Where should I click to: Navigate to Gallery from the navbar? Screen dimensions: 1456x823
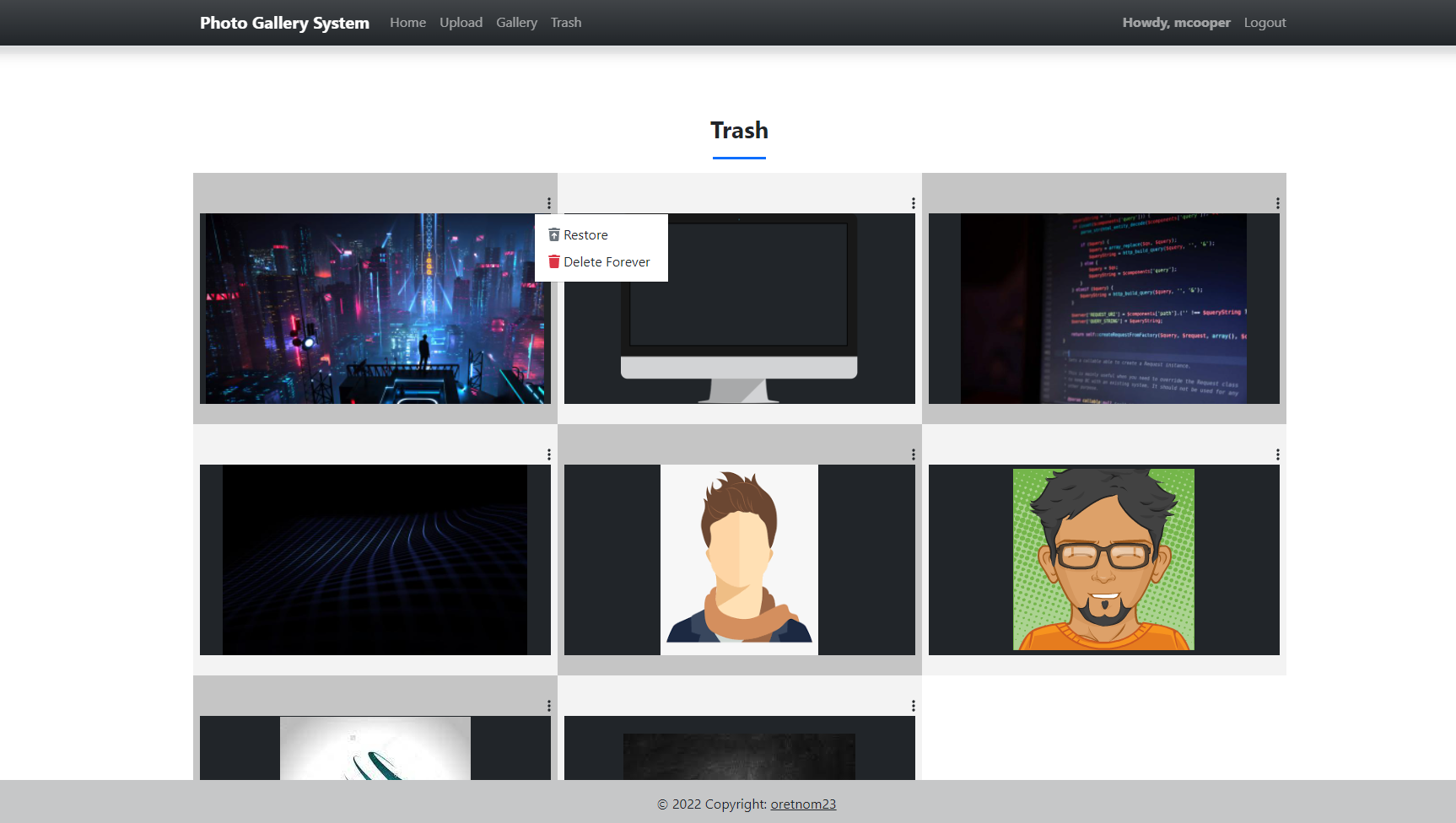(516, 23)
